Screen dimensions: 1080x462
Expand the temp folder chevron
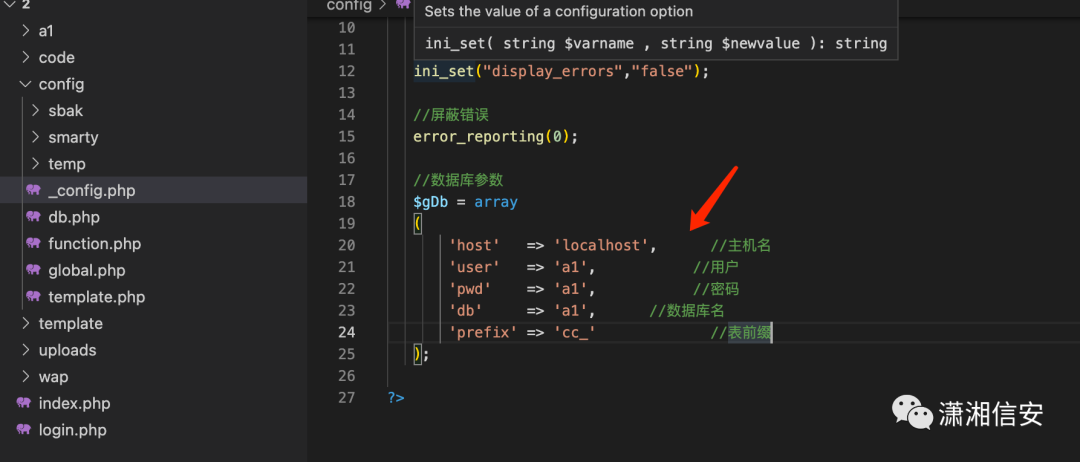[36, 164]
